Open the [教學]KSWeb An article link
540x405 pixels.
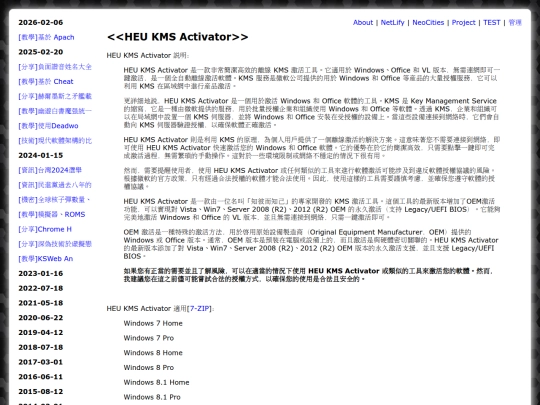(45, 259)
